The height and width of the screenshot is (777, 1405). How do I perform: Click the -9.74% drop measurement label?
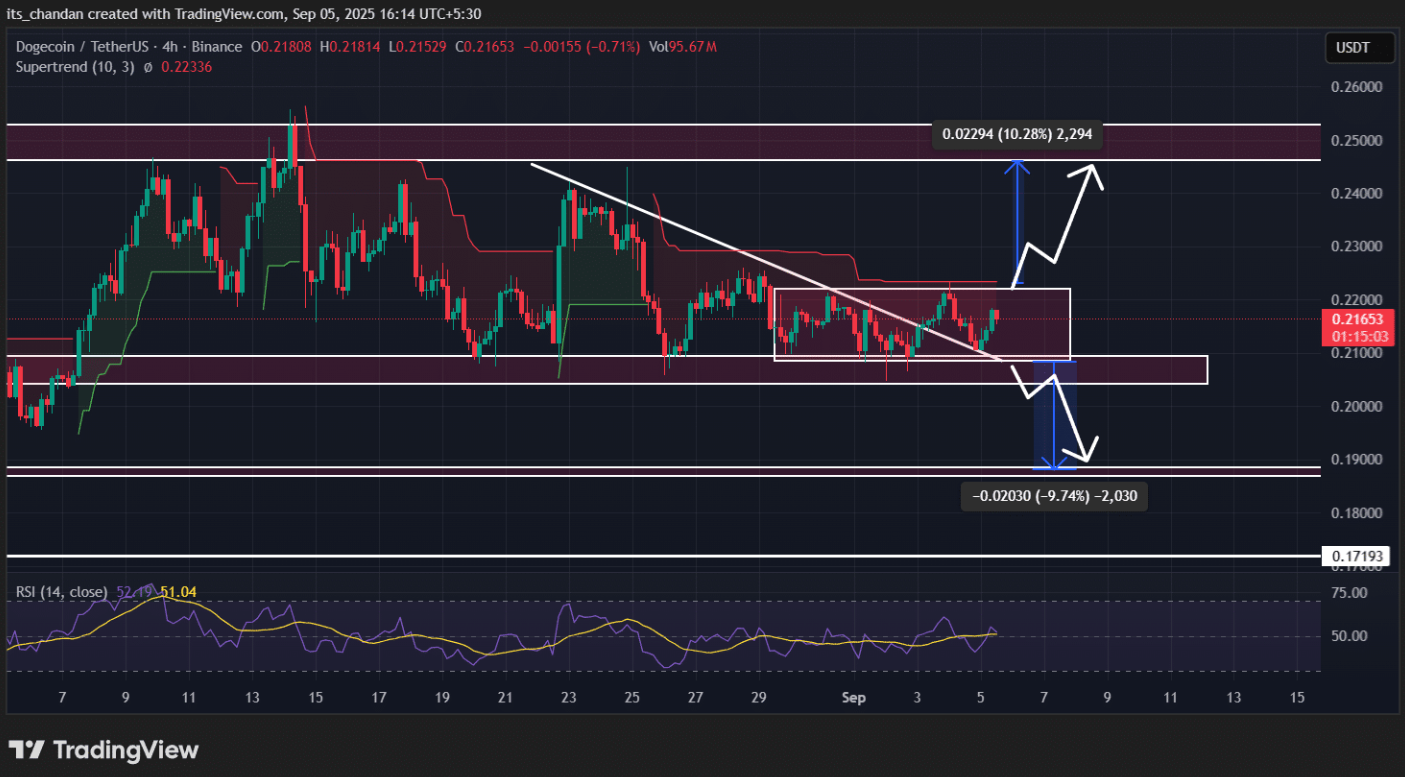point(1054,495)
